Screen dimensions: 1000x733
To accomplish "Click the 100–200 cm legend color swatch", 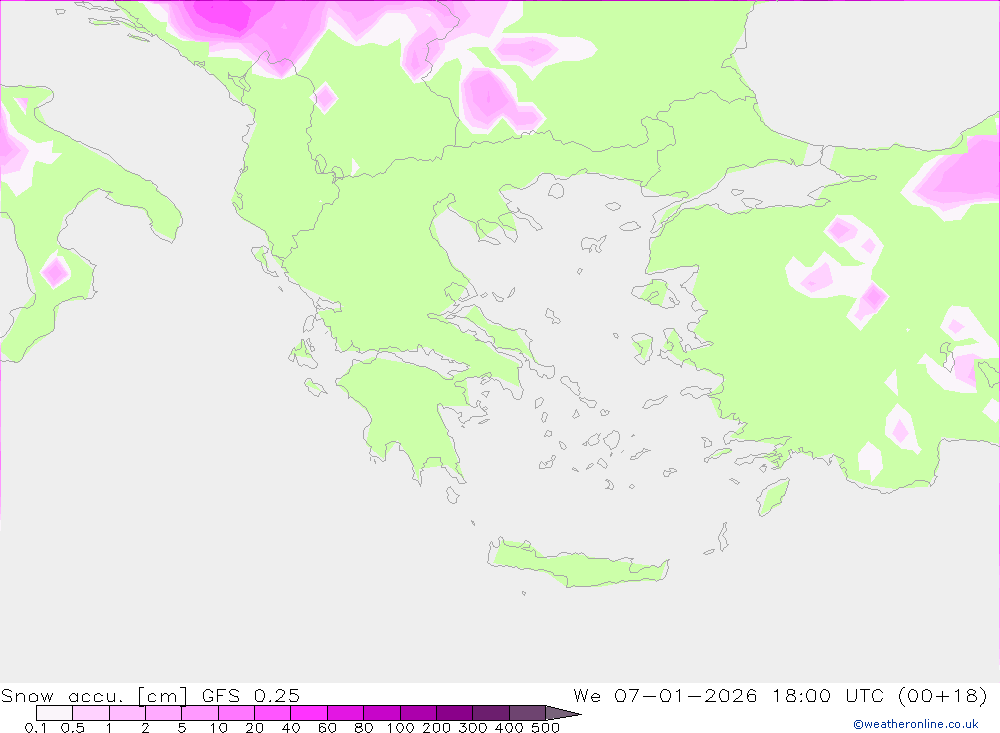I will [418, 713].
